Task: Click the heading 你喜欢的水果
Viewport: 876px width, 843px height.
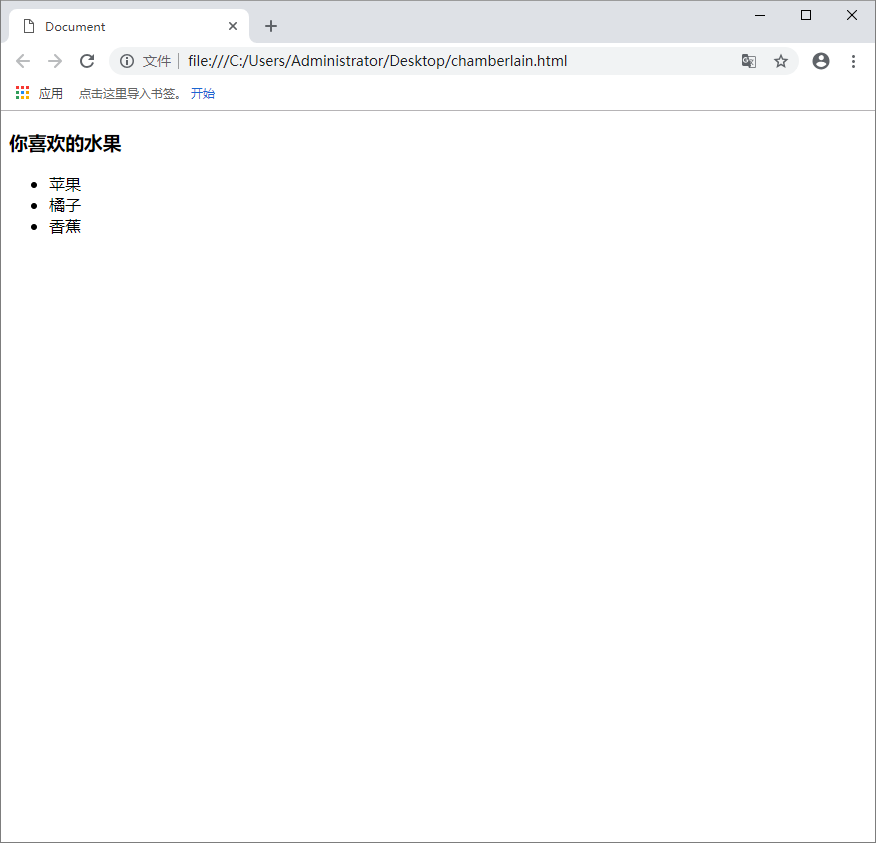Action: click(x=65, y=144)
